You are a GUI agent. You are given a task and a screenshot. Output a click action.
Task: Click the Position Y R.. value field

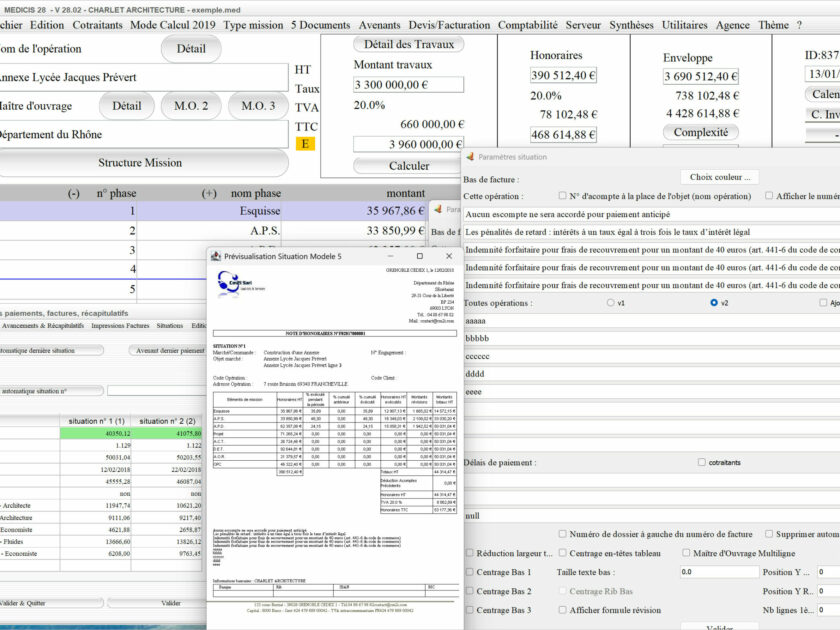click(x=828, y=591)
